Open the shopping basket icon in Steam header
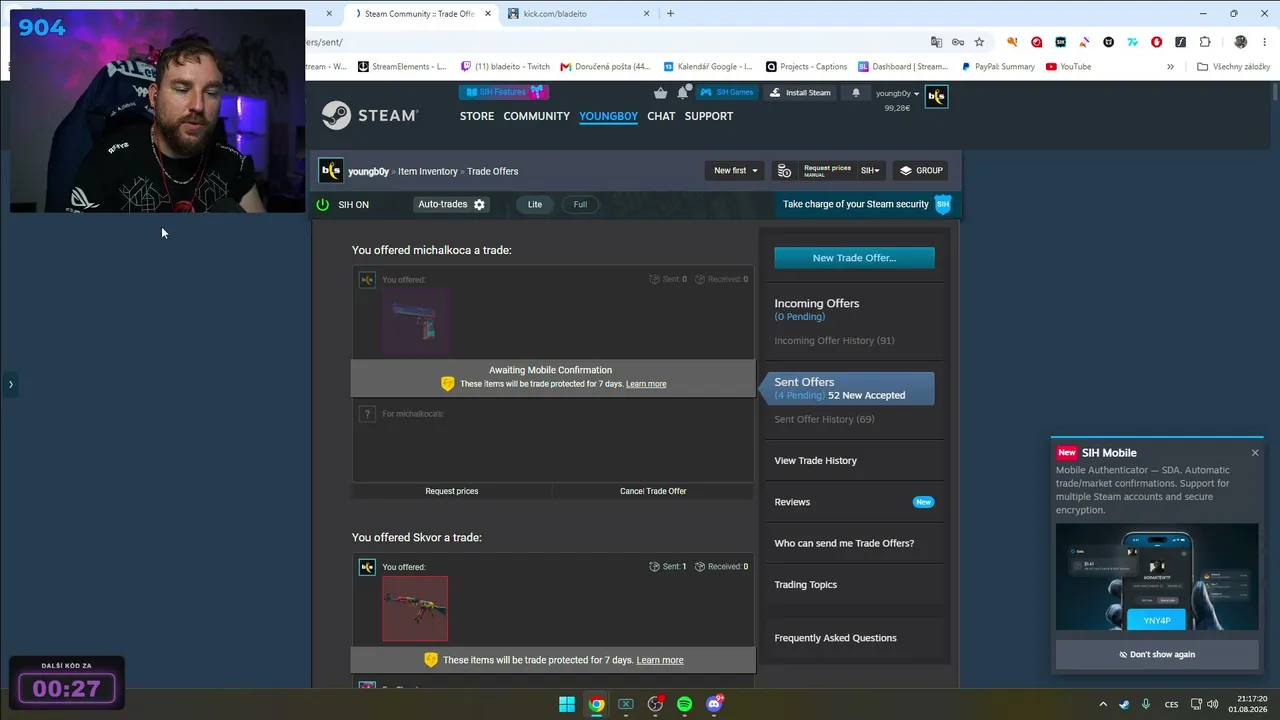The width and height of the screenshot is (1280, 720). click(660, 93)
